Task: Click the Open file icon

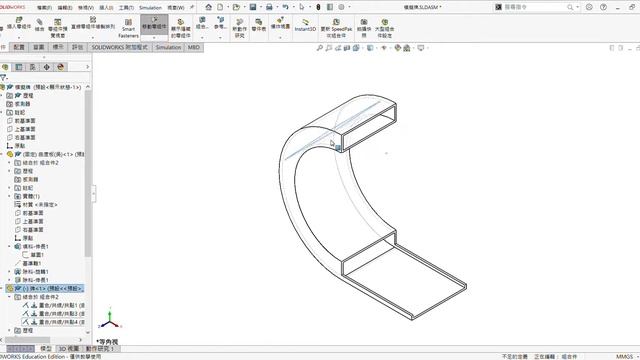Action: tap(236, 7)
